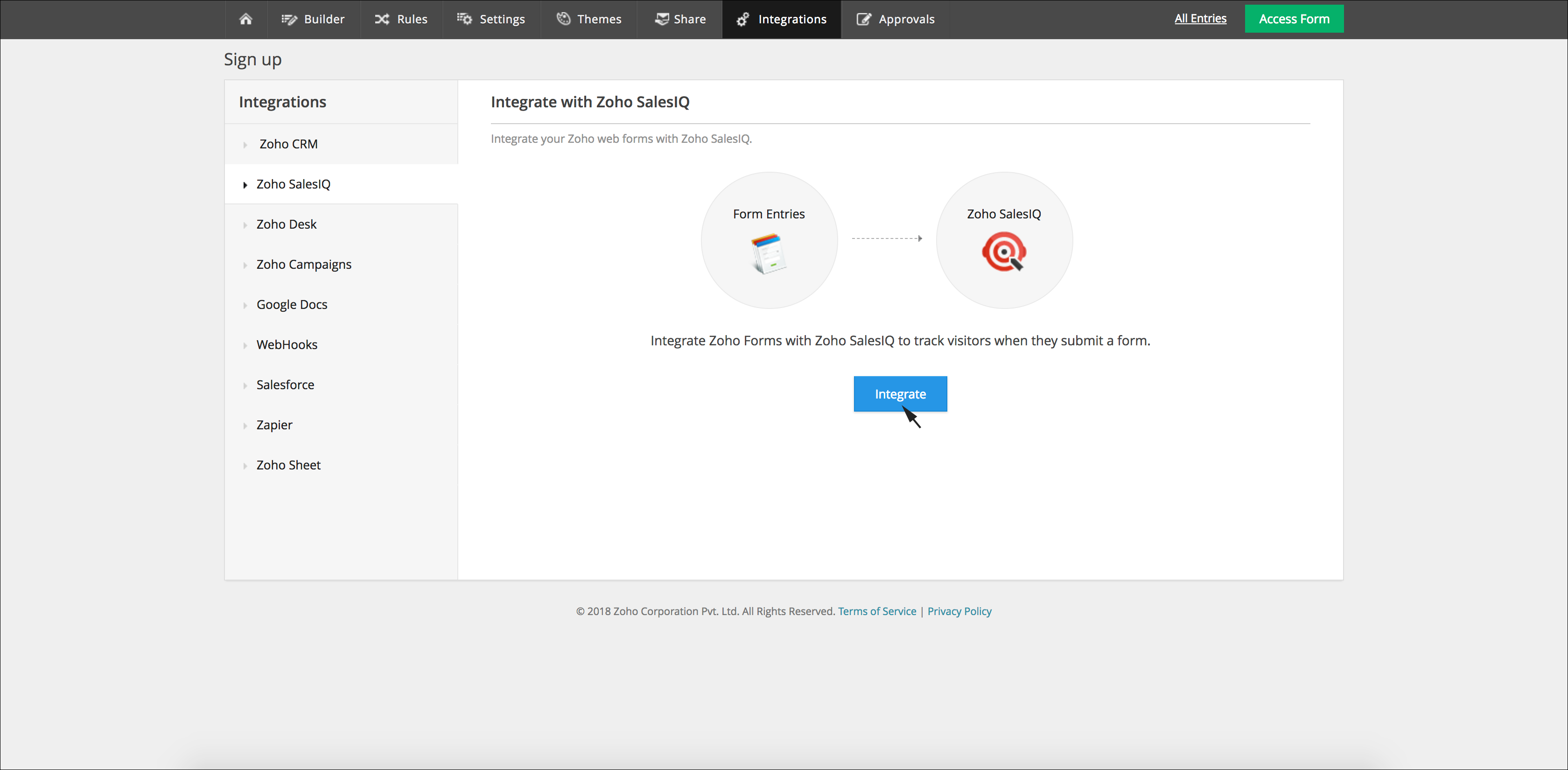
Task: Click the 'track visitors when they submit' description
Action: 900,340
